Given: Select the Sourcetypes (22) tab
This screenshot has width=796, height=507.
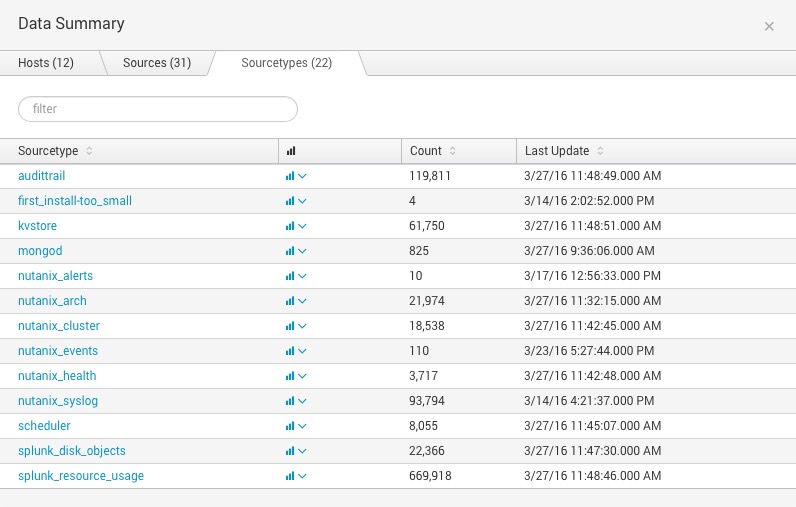Looking at the screenshot, I should (287, 63).
